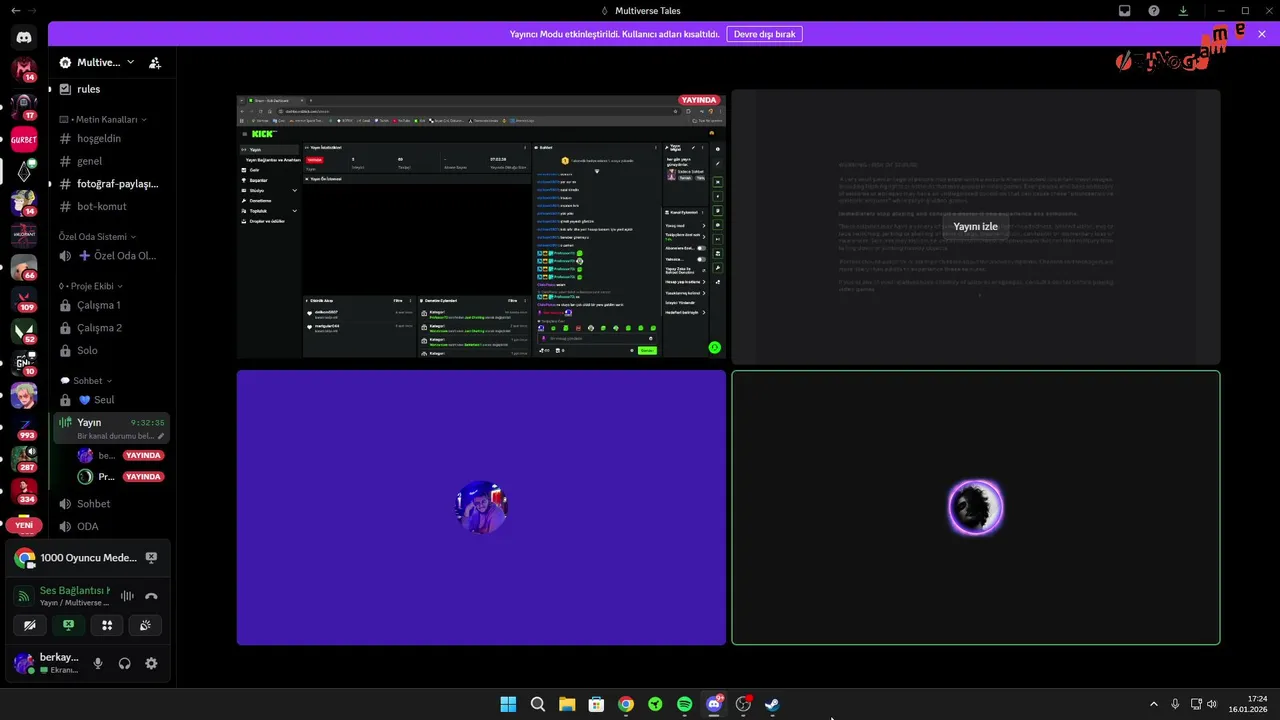This screenshot has width=1280, height=720.
Task: Edit the Yayın channel status pencil
Action: point(161,436)
